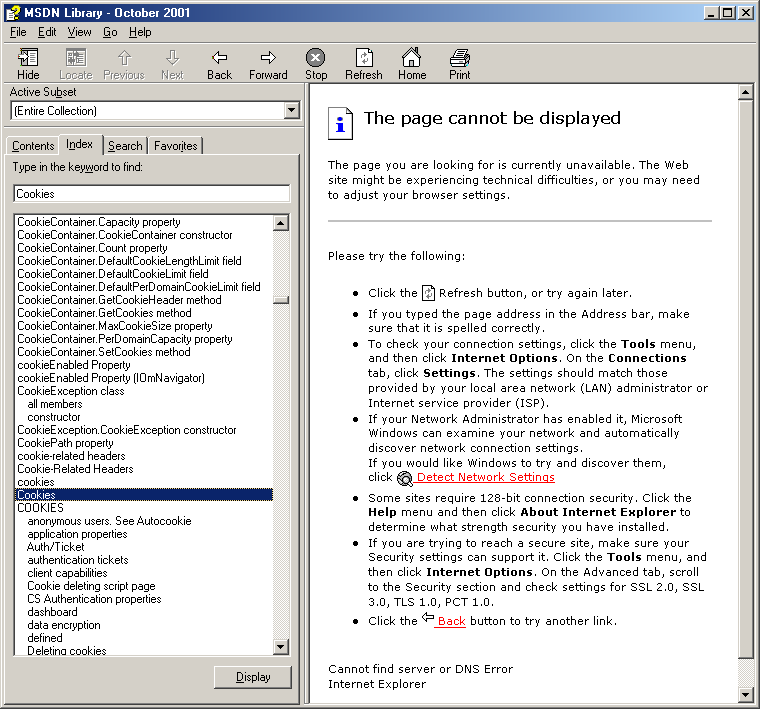Click content pane scroll up arrow
Image resolution: width=760 pixels, height=709 pixels.
click(x=745, y=92)
